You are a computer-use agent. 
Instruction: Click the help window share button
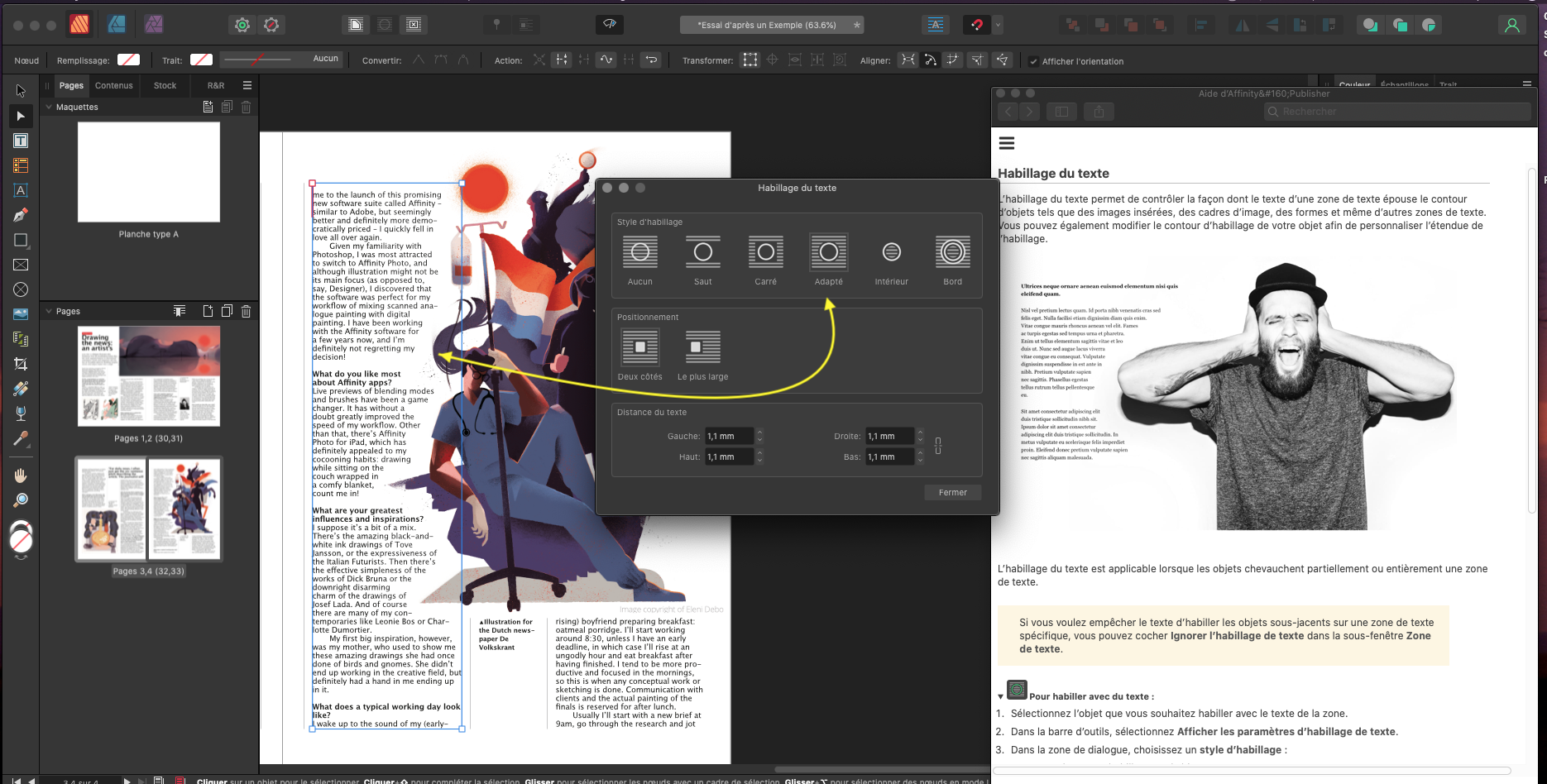(1099, 112)
